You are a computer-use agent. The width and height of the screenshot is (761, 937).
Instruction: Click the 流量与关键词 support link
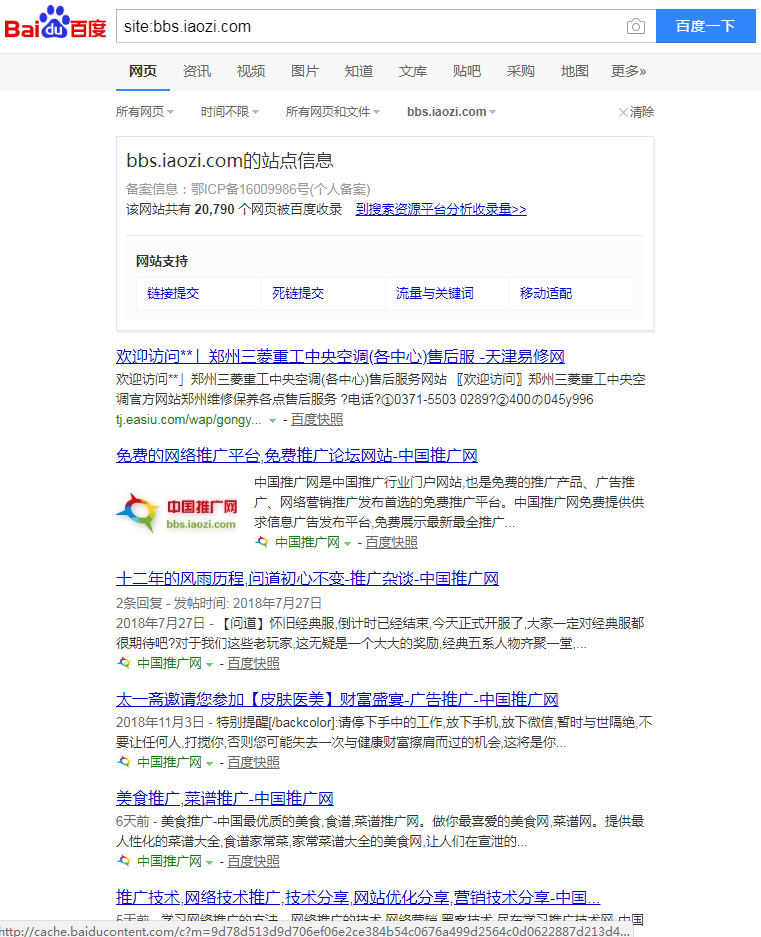point(435,293)
